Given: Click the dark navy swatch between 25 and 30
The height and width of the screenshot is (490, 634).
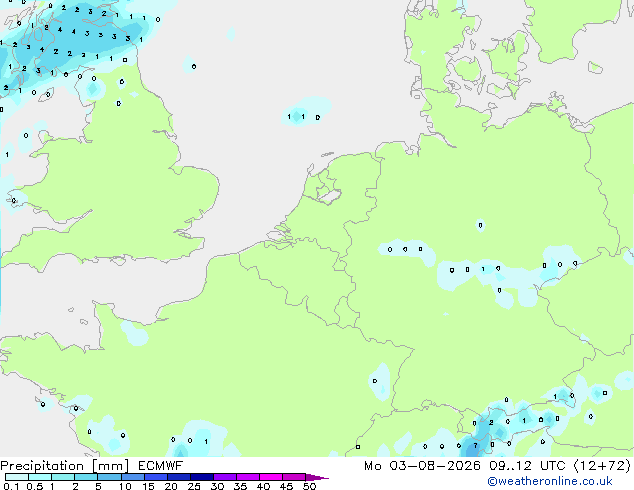Looking at the screenshot, I should 202,477.
